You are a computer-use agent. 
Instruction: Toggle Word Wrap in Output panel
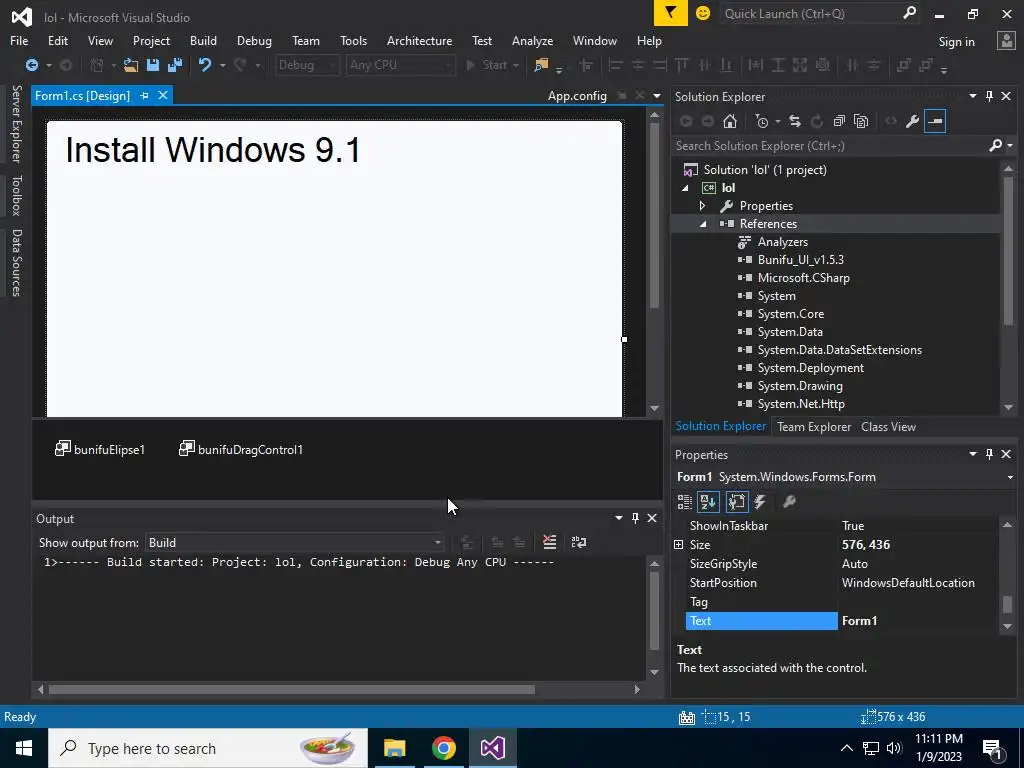click(x=579, y=542)
